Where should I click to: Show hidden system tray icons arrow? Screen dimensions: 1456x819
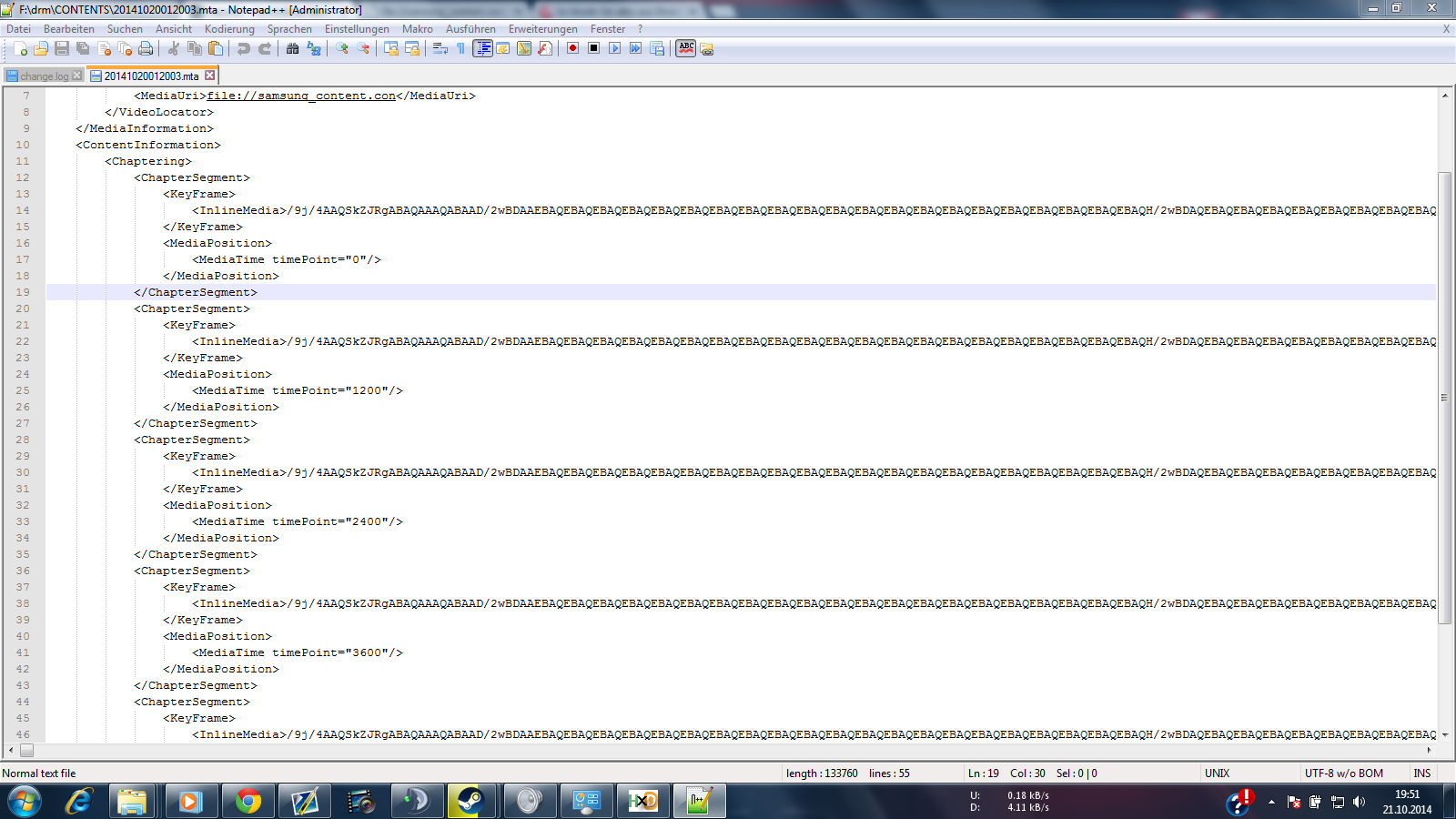(x=1271, y=802)
